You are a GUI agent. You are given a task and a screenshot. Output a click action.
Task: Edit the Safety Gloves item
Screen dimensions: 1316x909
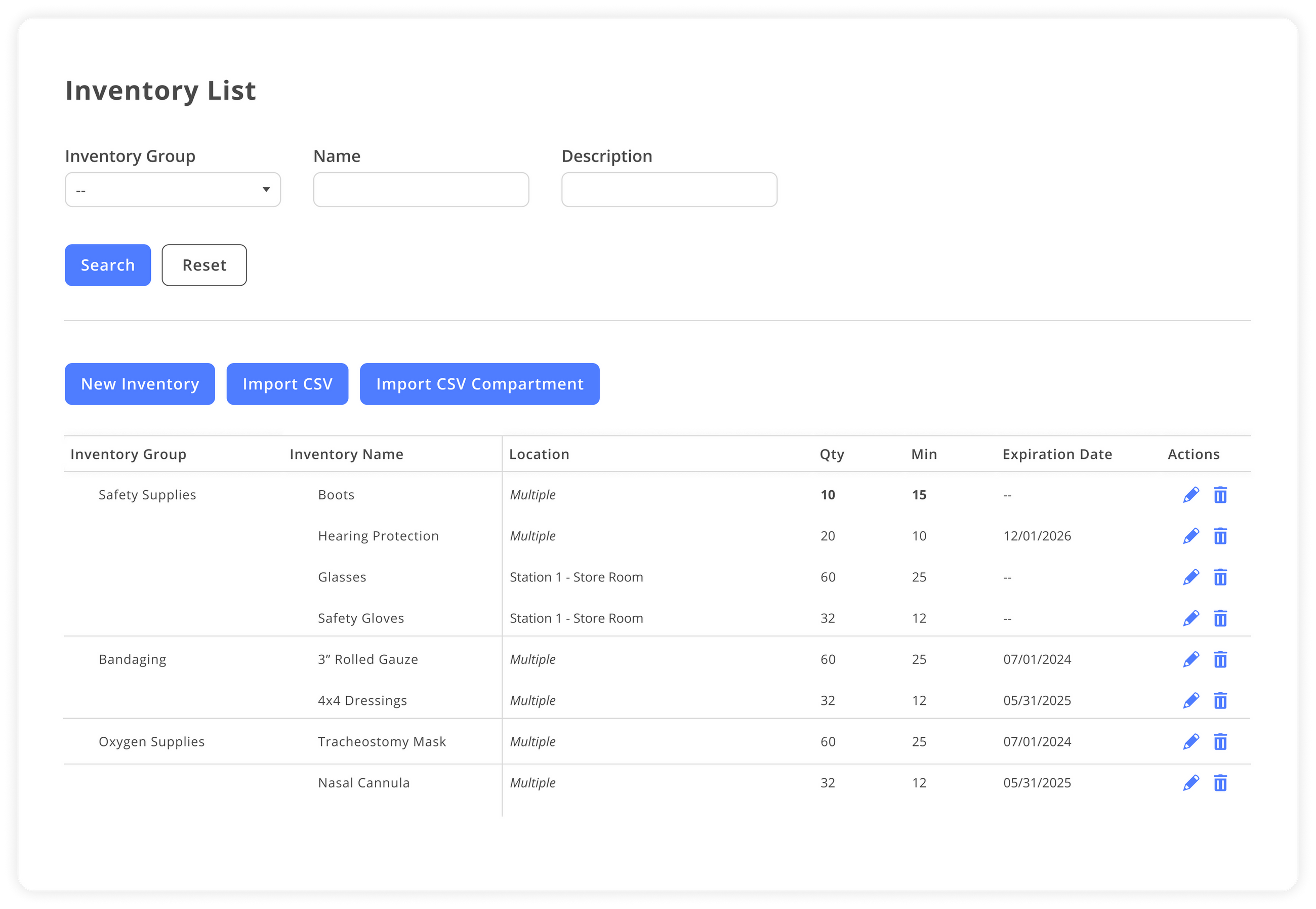(1191, 617)
